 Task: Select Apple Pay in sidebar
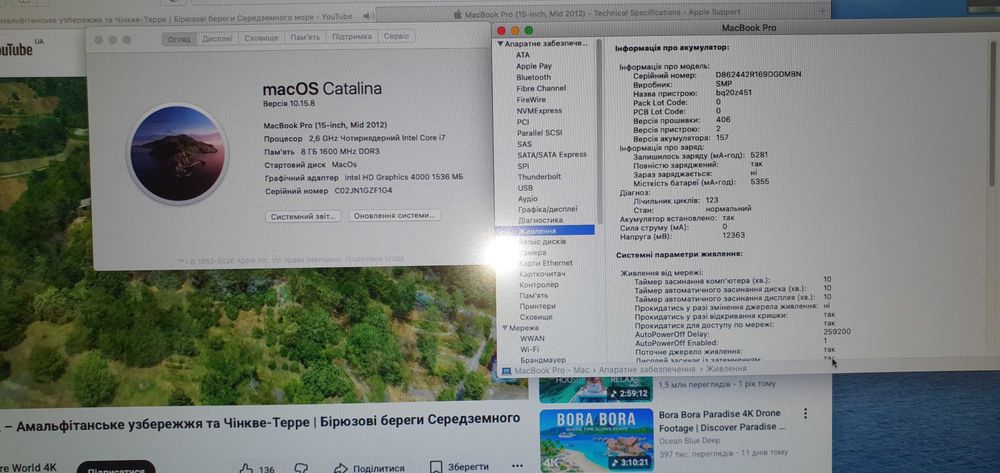point(534,66)
